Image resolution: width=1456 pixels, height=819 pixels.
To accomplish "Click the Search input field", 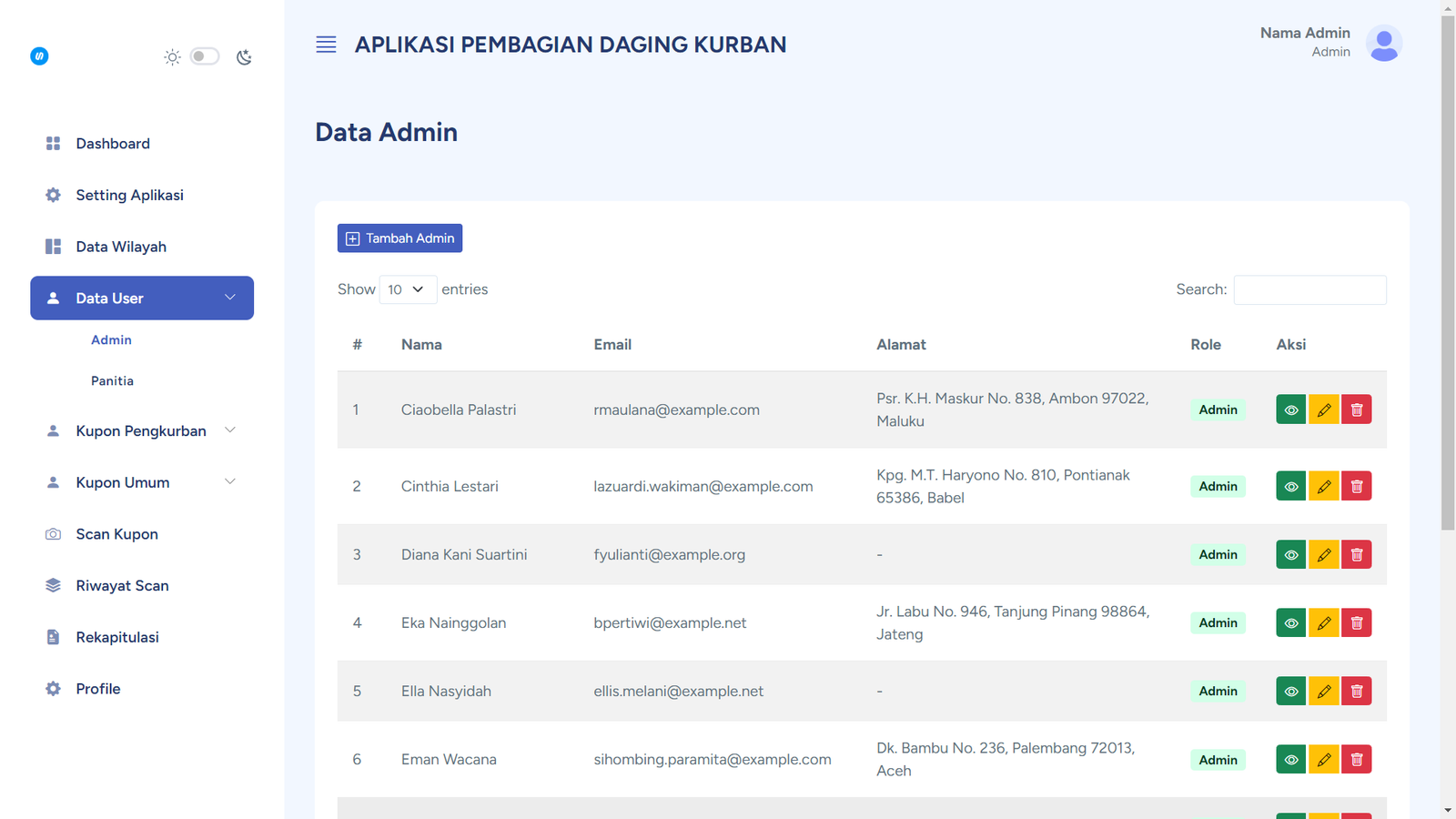I will click(x=1309, y=289).
